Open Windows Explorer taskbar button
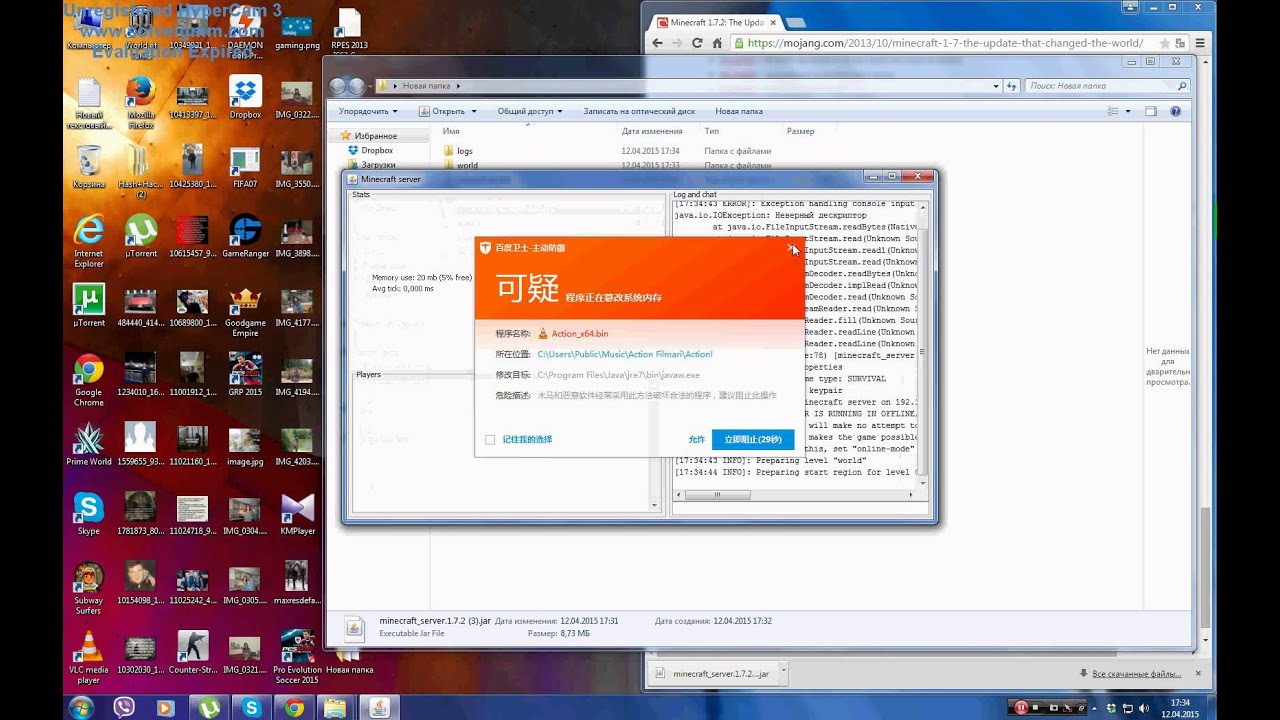This screenshot has width=1280, height=720. click(336, 708)
